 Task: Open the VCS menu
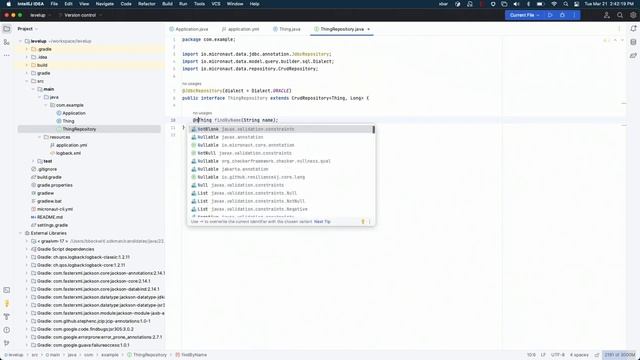[216, 4]
